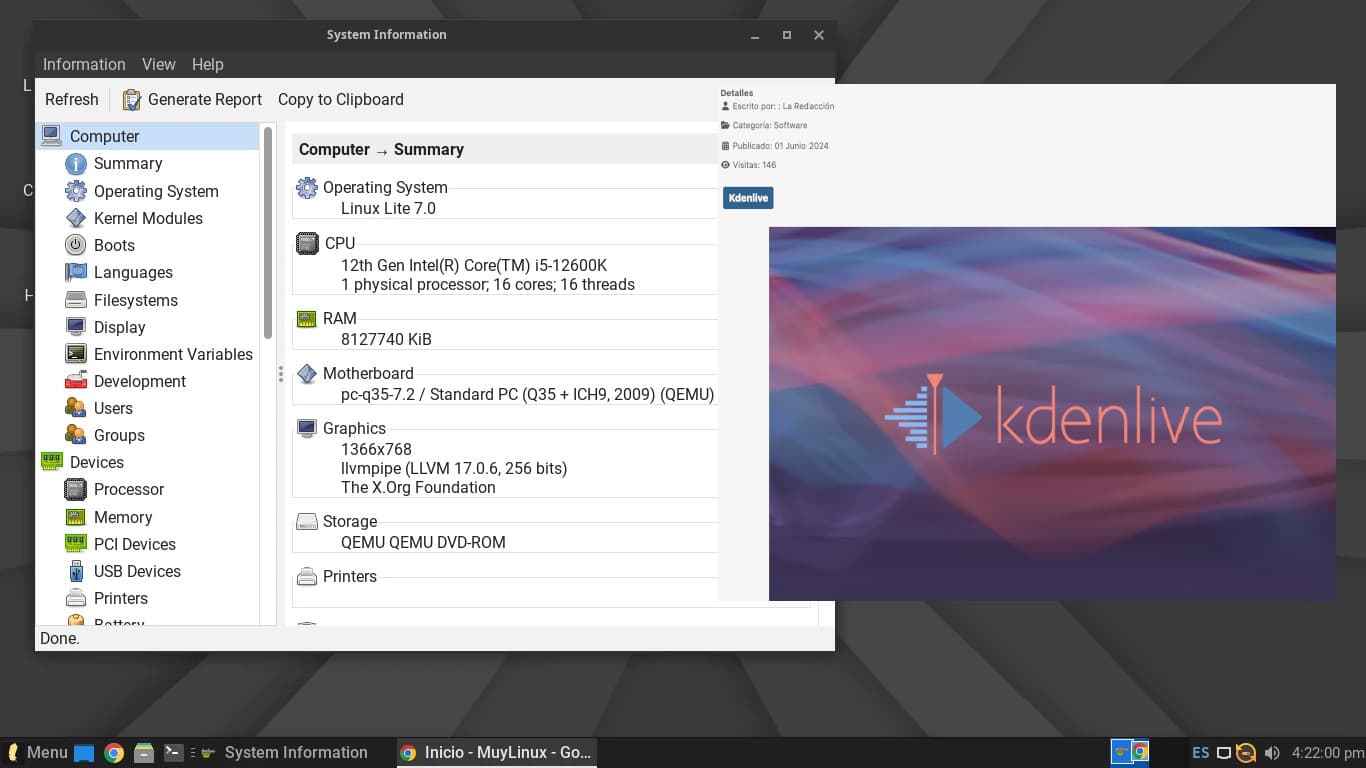Open the Information menu

point(84,64)
